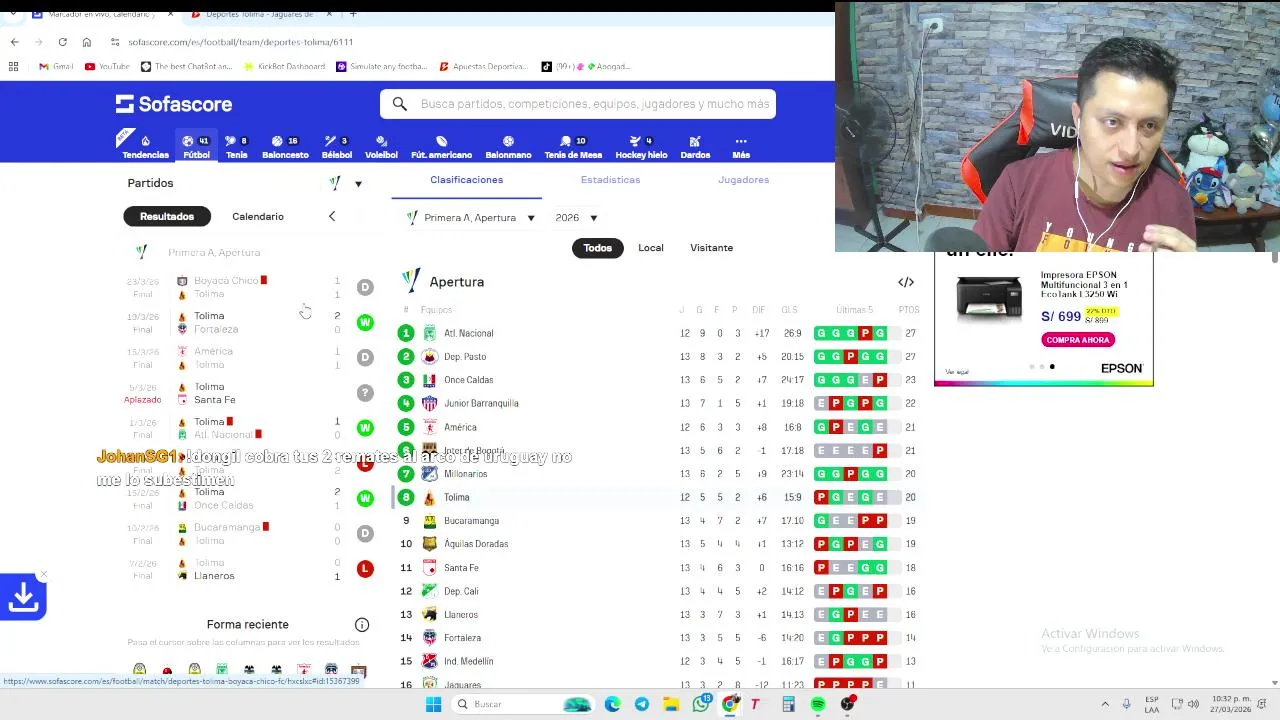Open the Fút. americano sport category
Image resolution: width=1280 pixels, height=720 pixels.
click(441, 147)
